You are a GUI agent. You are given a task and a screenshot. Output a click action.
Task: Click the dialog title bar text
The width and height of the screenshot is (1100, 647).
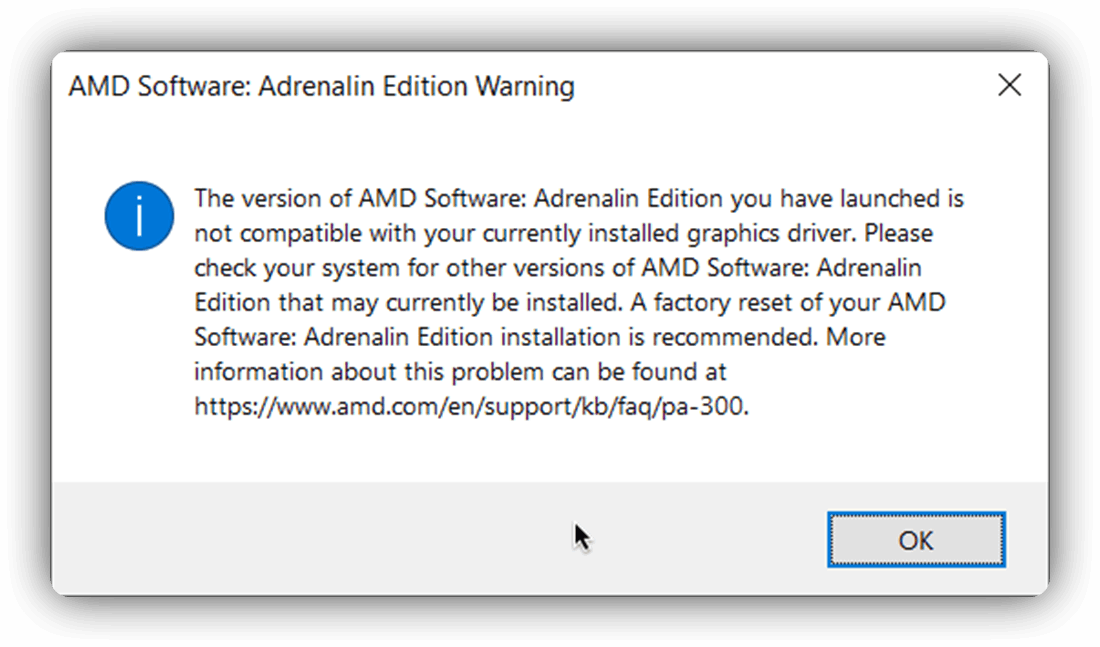click(x=321, y=86)
